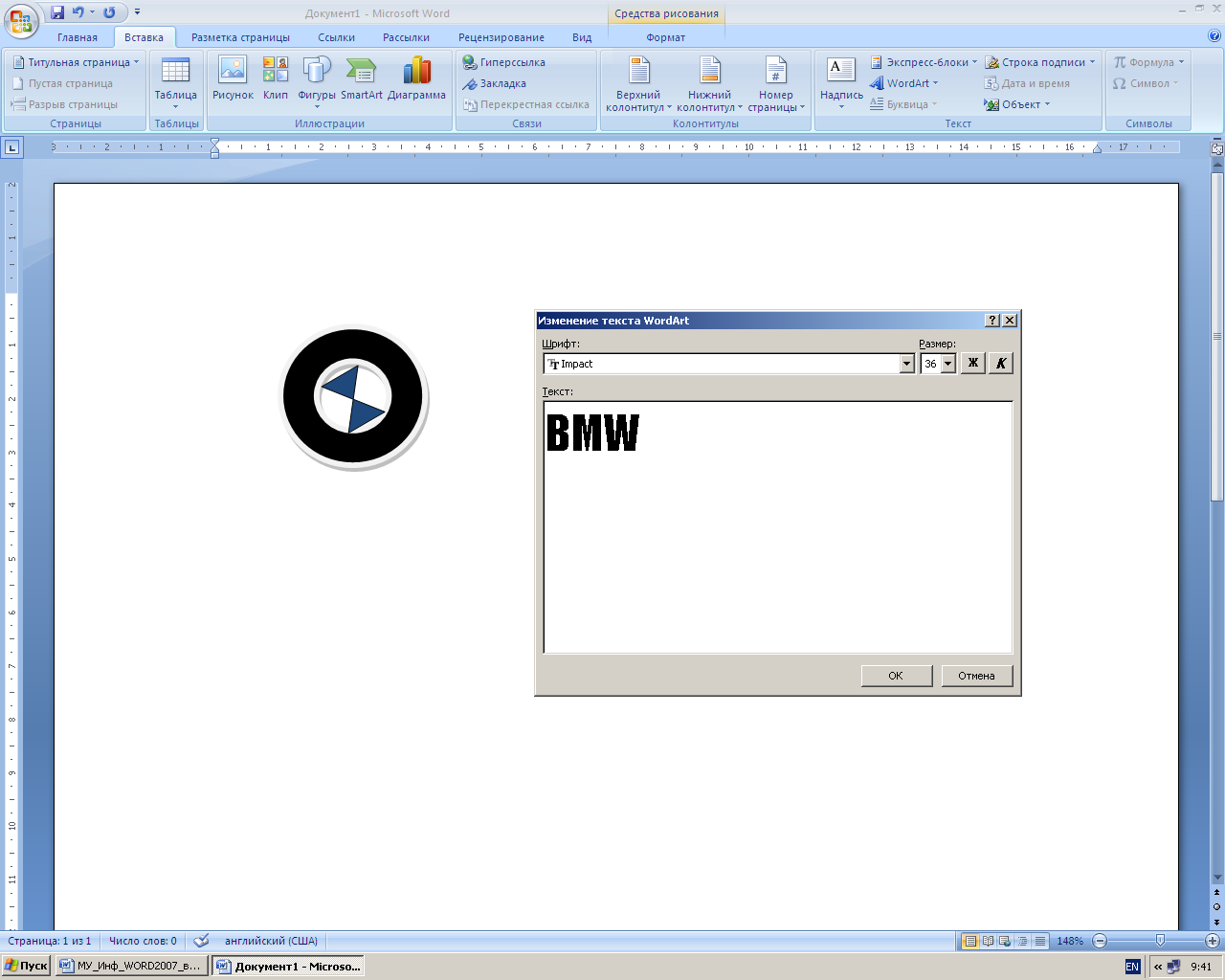This screenshot has width=1225, height=980.
Task: Insert picture with Рисунок icon
Action: click(x=233, y=79)
